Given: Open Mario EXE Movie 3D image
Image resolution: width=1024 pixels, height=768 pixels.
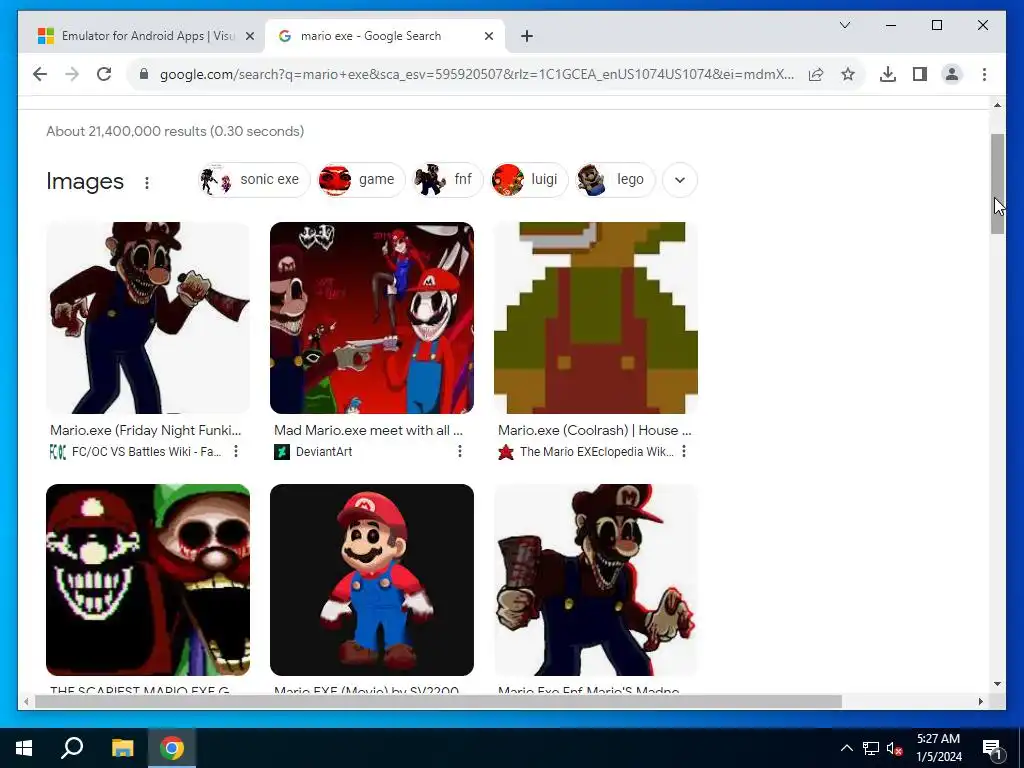Looking at the screenshot, I should pos(372,579).
